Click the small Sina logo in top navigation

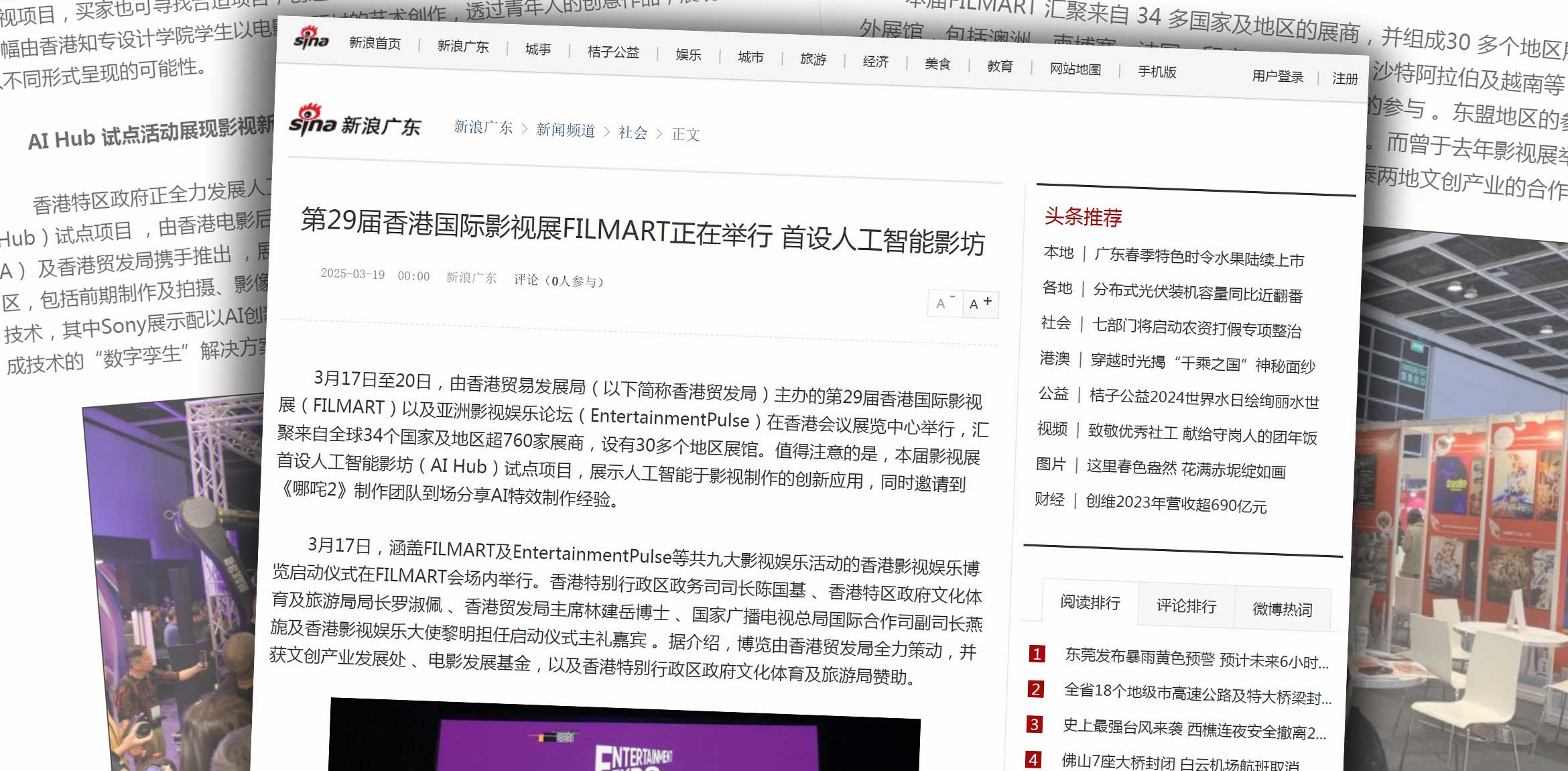click(x=311, y=38)
